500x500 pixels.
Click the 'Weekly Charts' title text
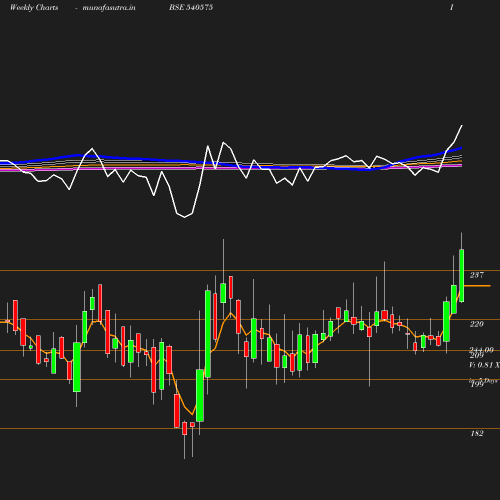click(34, 7)
